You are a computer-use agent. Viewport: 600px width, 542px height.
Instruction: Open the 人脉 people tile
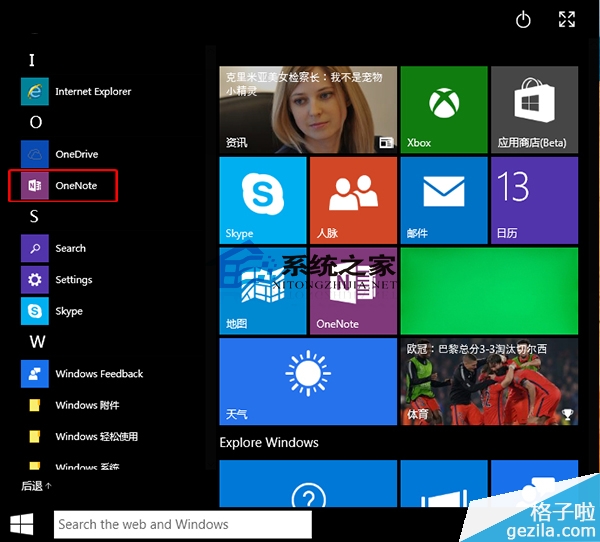(354, 201)
